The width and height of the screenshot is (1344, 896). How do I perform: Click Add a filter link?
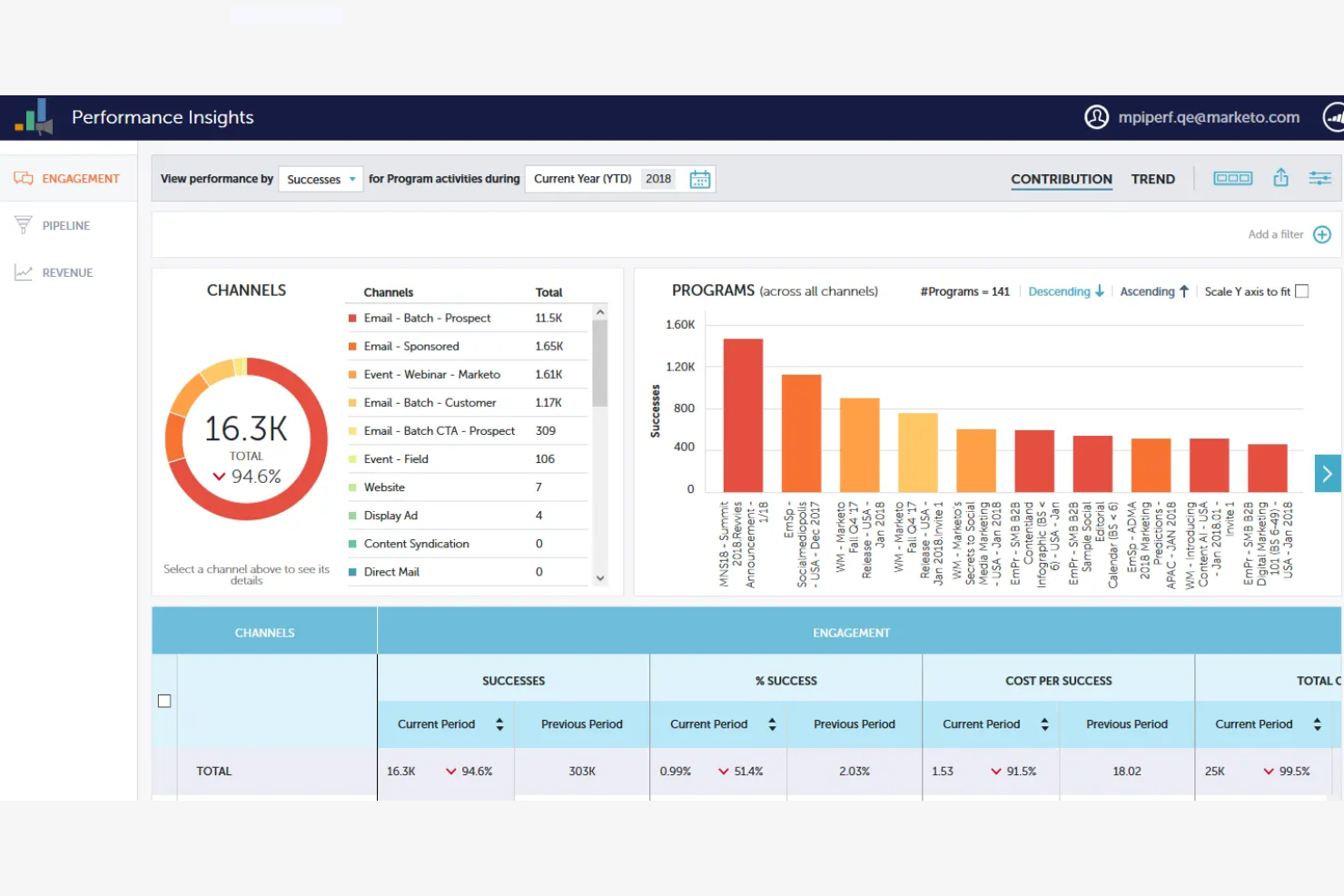pyautogui.click(x=1275, y=234)
